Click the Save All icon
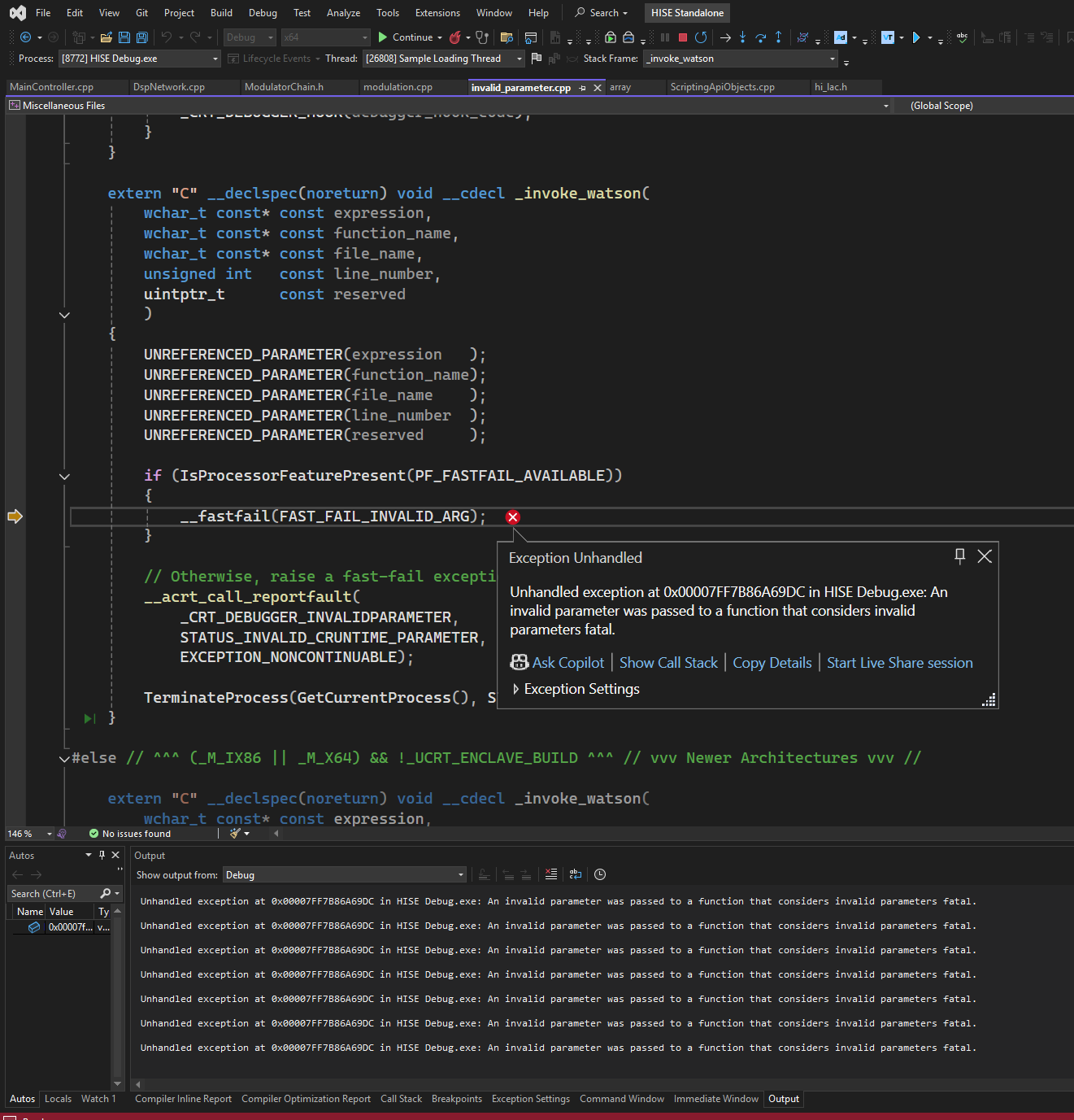Screen dimensions: 1074x1120 click(x=142, y=37)
